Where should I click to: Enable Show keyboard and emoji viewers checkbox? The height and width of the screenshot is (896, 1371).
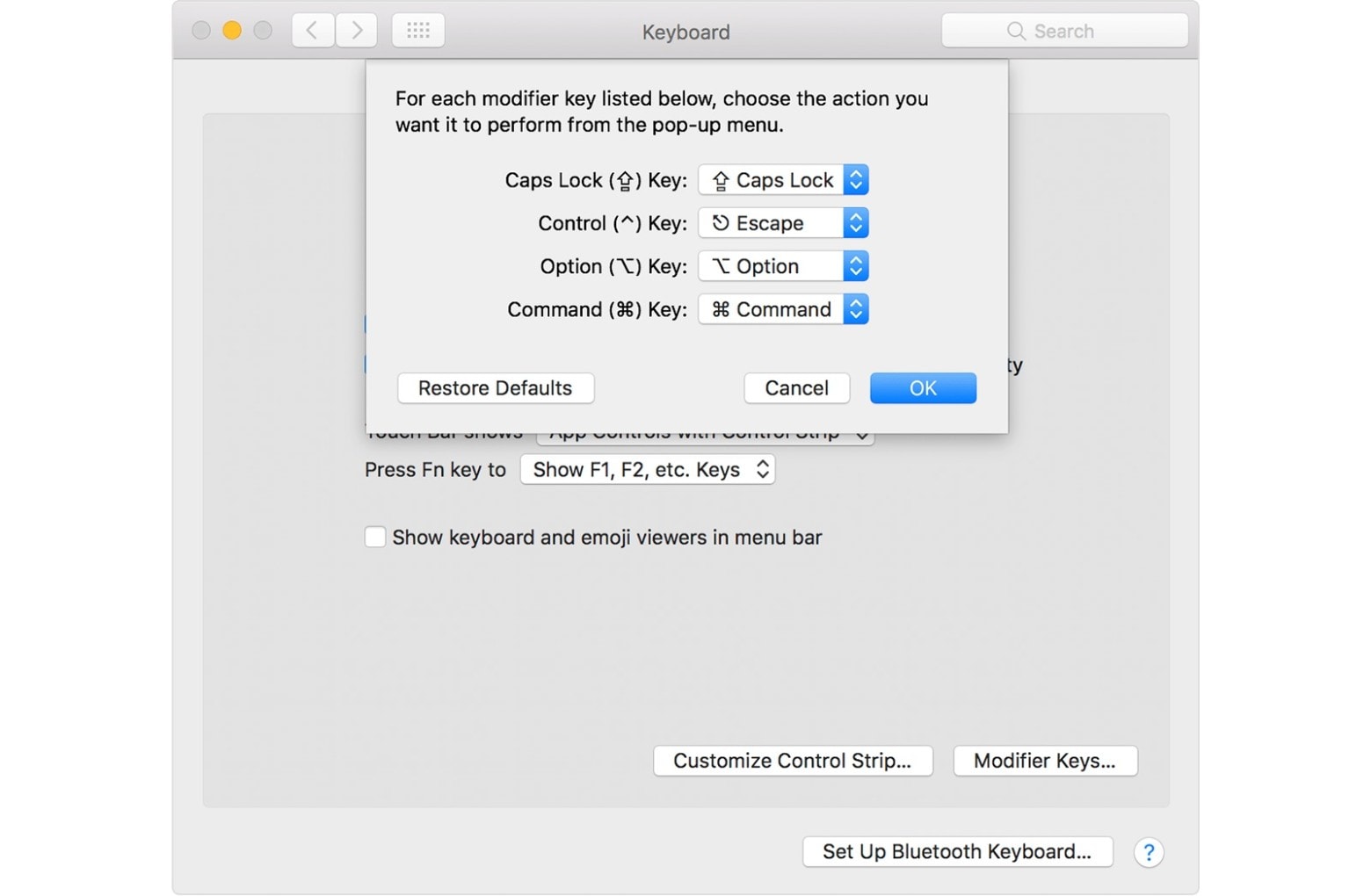(375, 537)
